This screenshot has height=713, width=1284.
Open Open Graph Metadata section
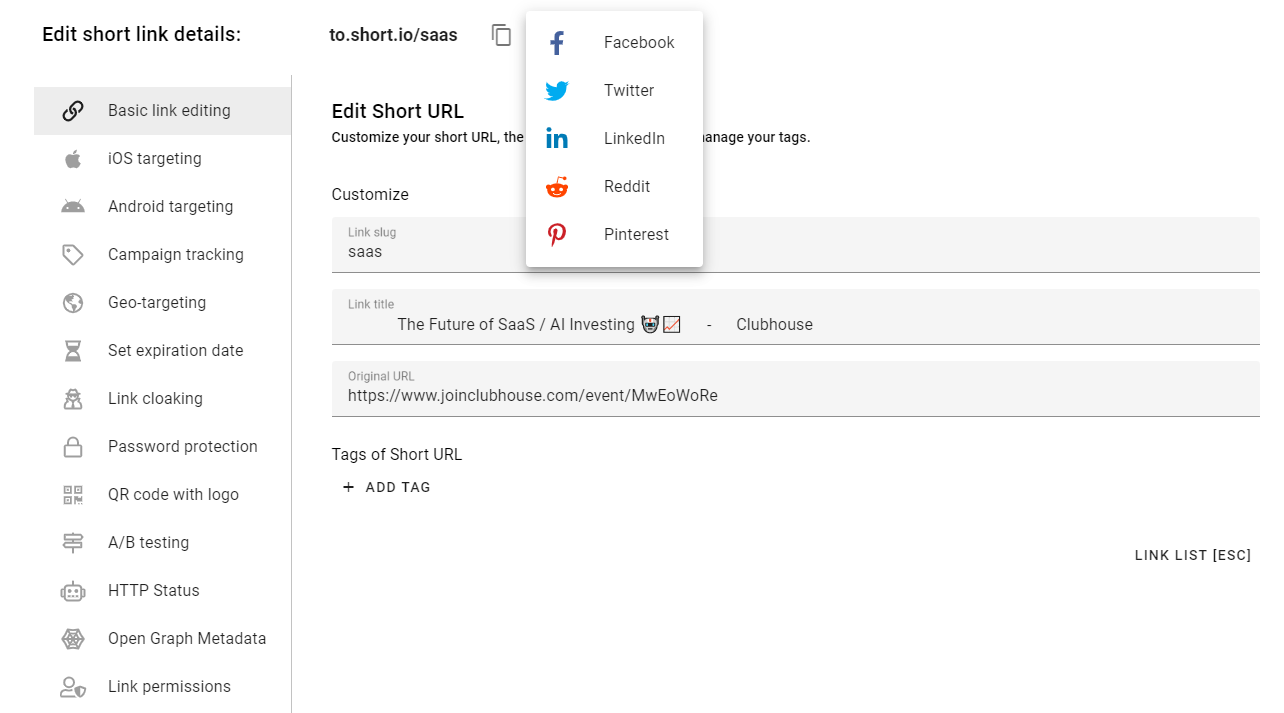point(187,639)
